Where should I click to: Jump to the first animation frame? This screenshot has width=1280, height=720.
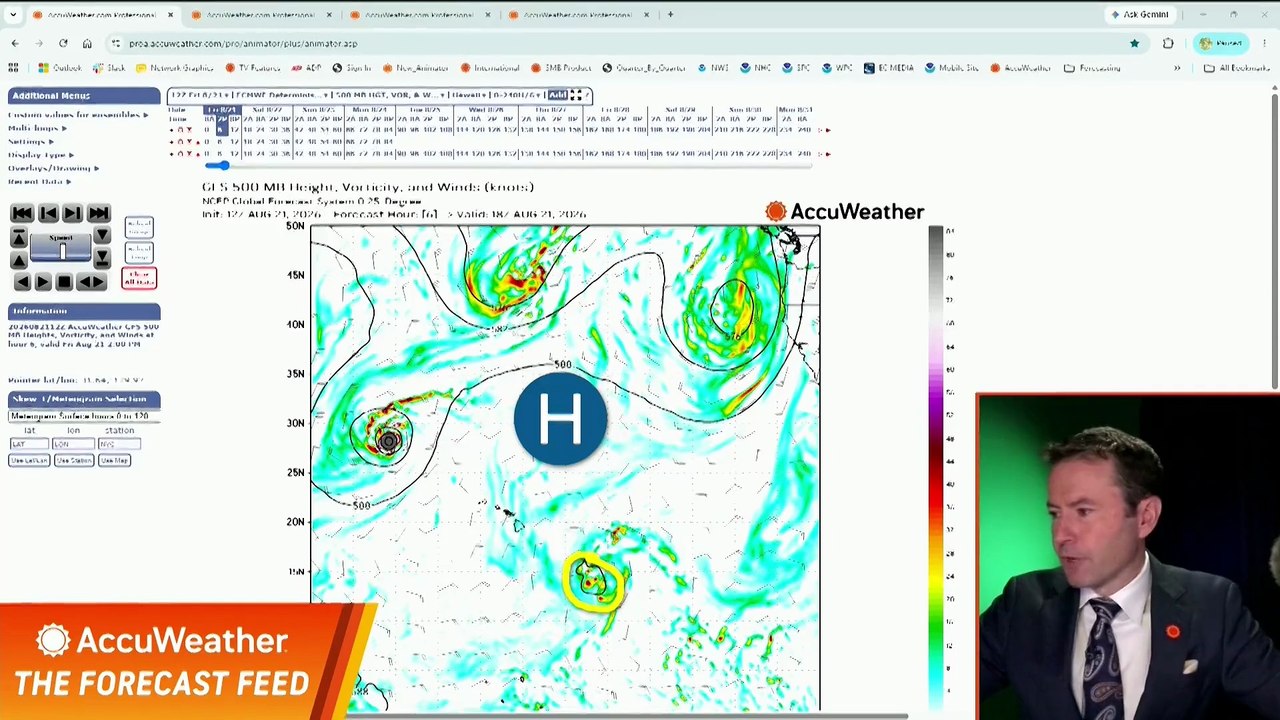click(x=22, y=213)
